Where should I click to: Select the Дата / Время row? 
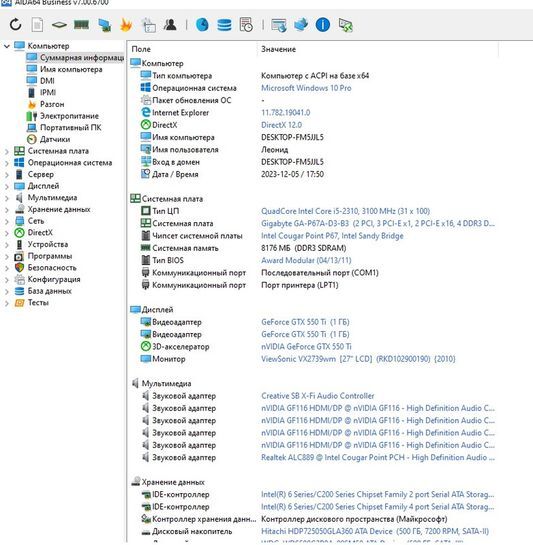(313, 174)
